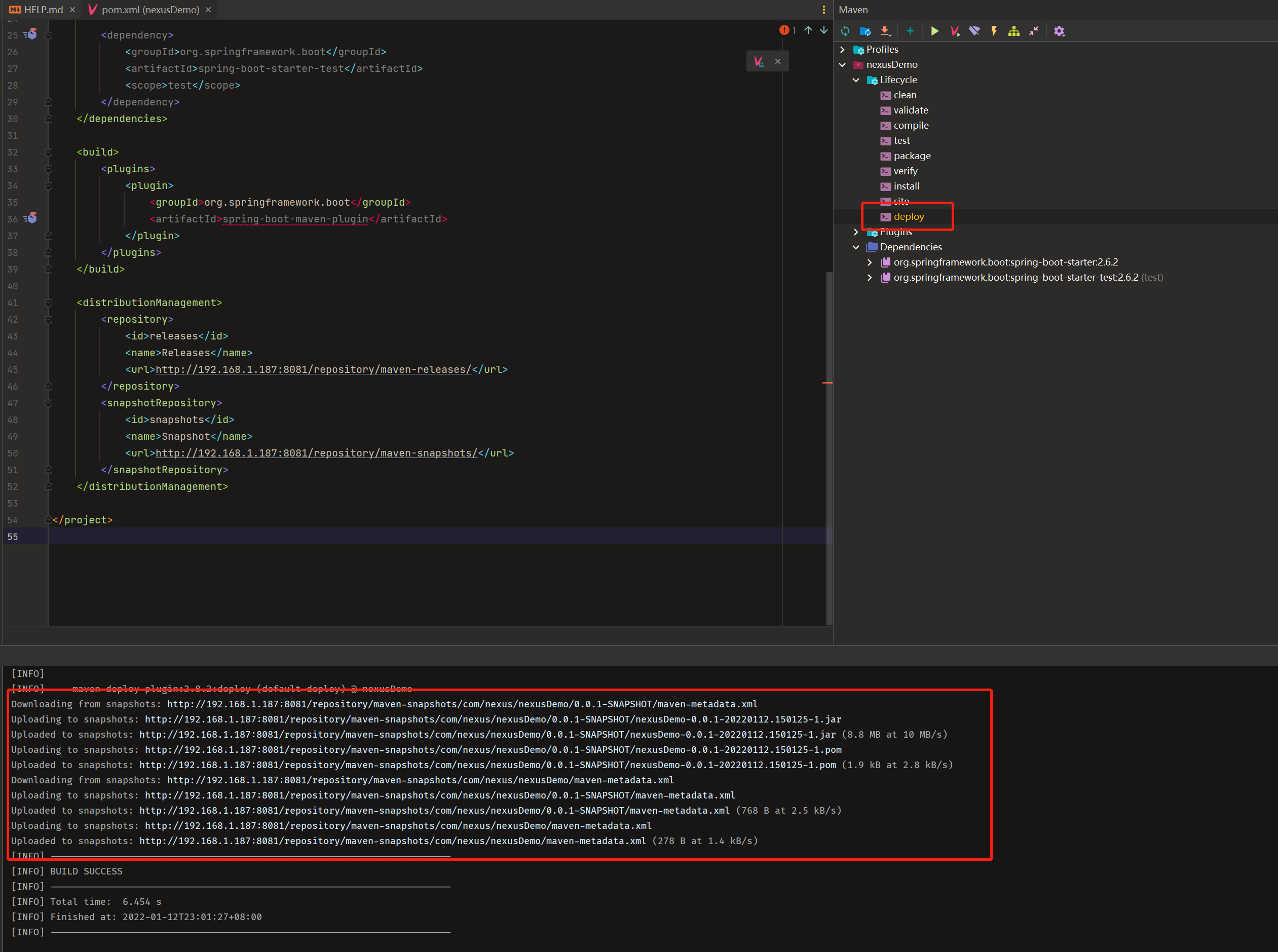Screen dimensions: 1278x952
Task: Fold the build tag at line 32
Action: click(x=49, y=153)
